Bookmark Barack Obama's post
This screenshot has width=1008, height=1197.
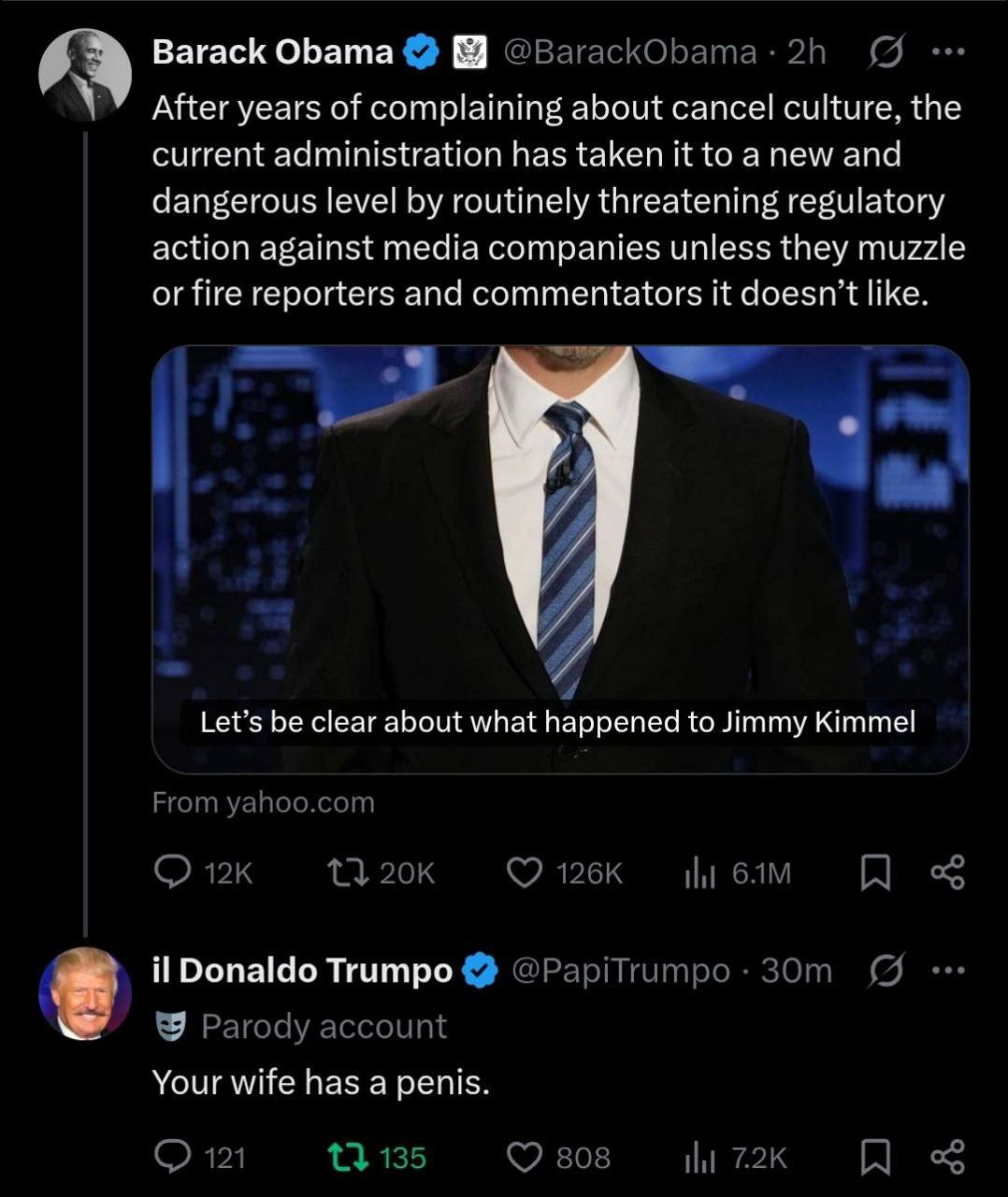coord(873,873)
